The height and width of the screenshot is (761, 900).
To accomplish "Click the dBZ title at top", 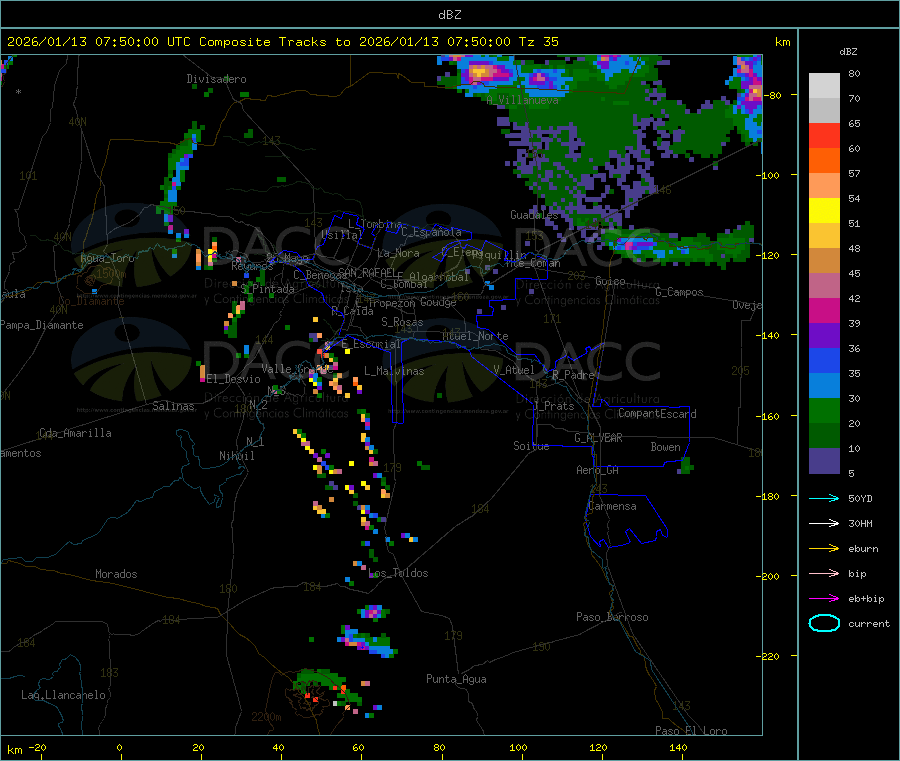I will coord(449,15).
